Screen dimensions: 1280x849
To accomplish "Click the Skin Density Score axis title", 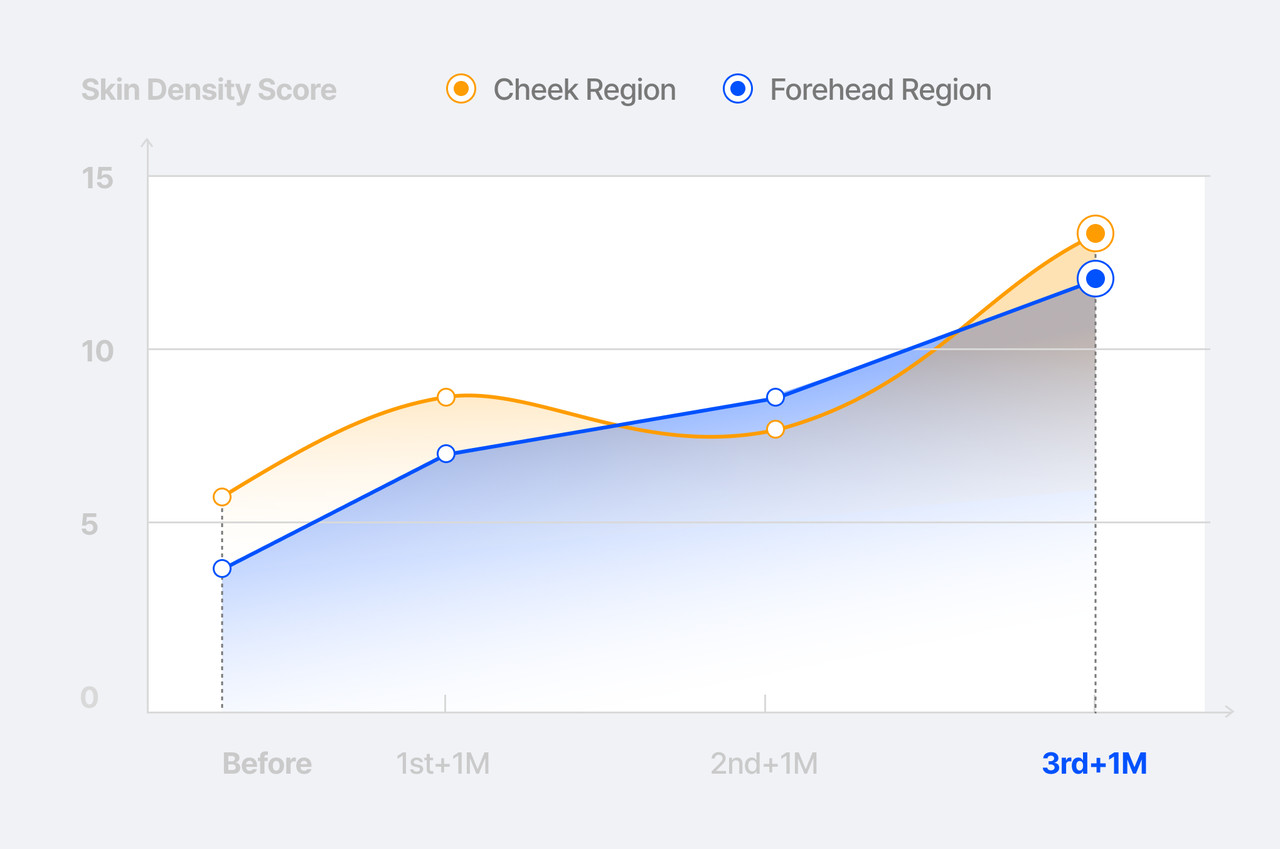I will tap(209, 90).
